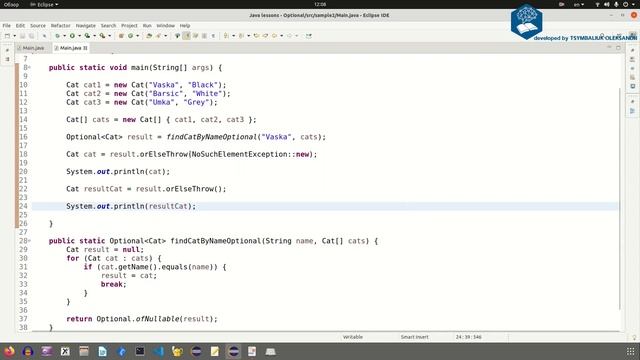Click the Open Type toolbar icon
Viewport: 640px width, 360px height.
149,36
